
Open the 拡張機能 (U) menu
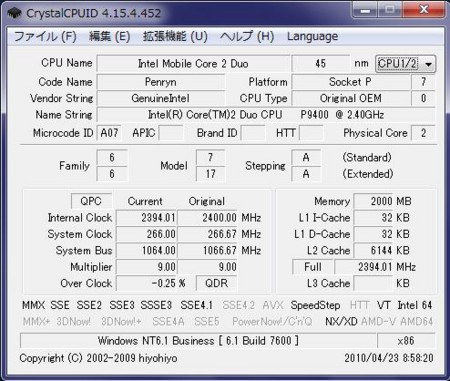tap(175, 36)
